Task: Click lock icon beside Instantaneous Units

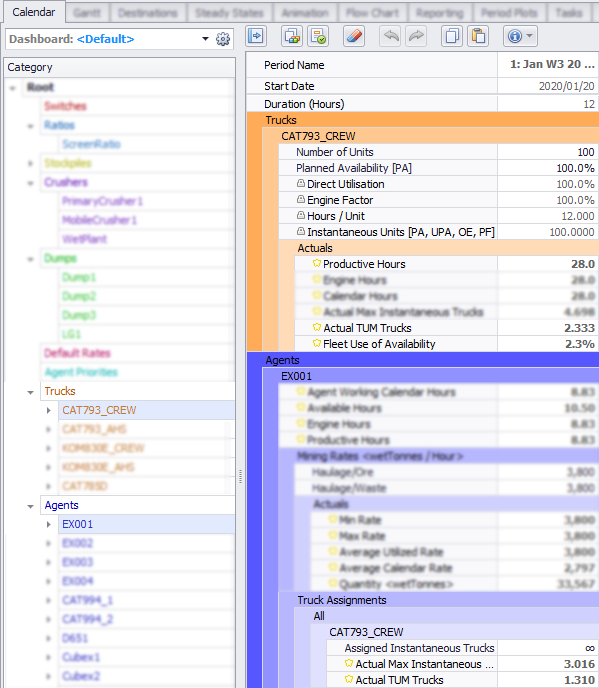Action: 301,231
